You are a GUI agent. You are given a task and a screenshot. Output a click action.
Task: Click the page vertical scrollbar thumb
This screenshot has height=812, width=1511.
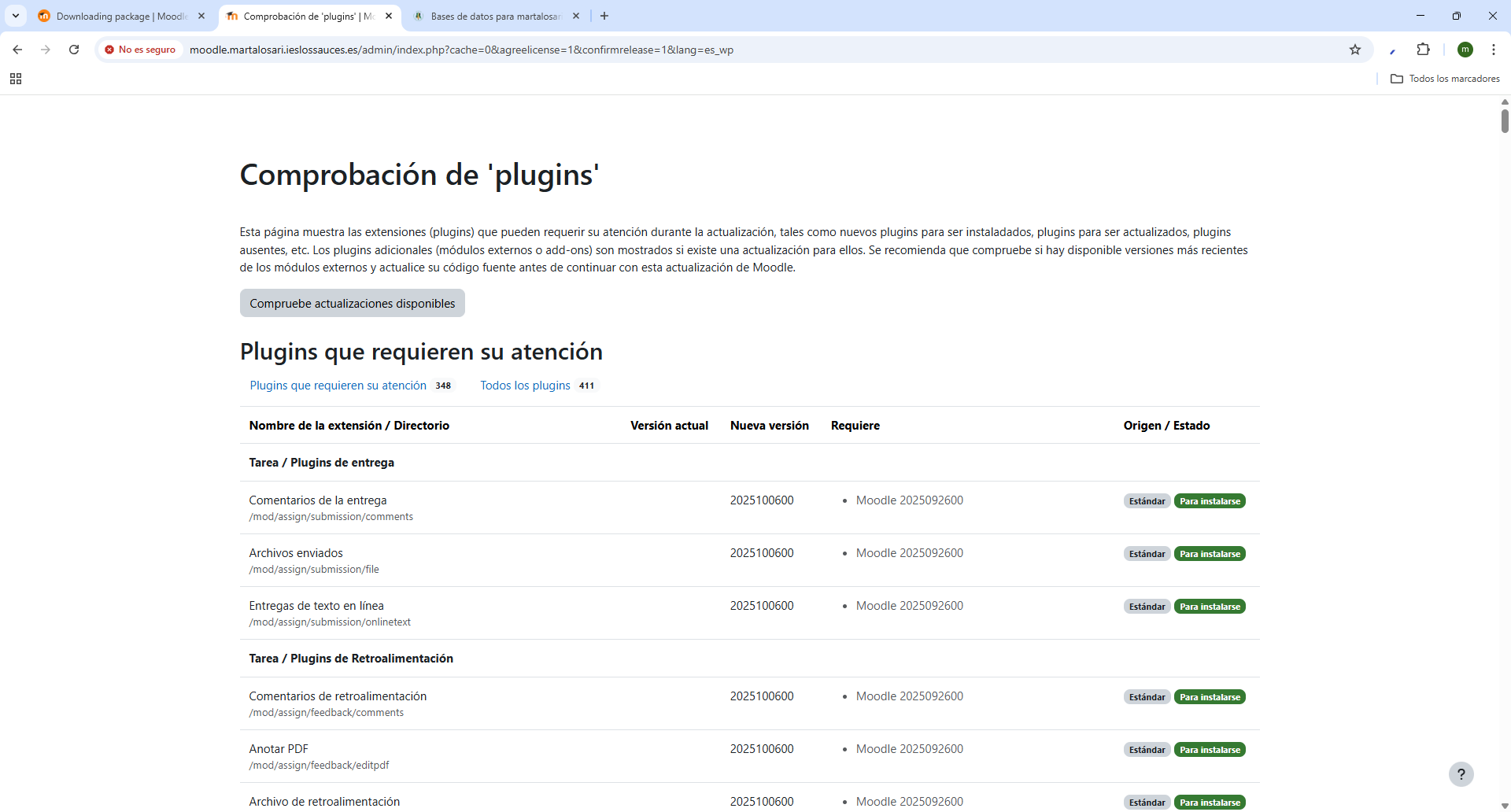(x=1505, y=120)
